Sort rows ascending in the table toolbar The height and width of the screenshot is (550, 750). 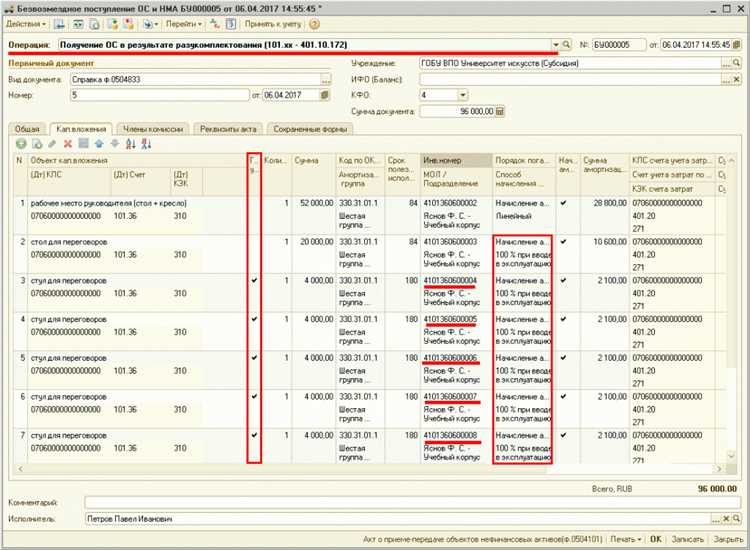pos(131,143)
